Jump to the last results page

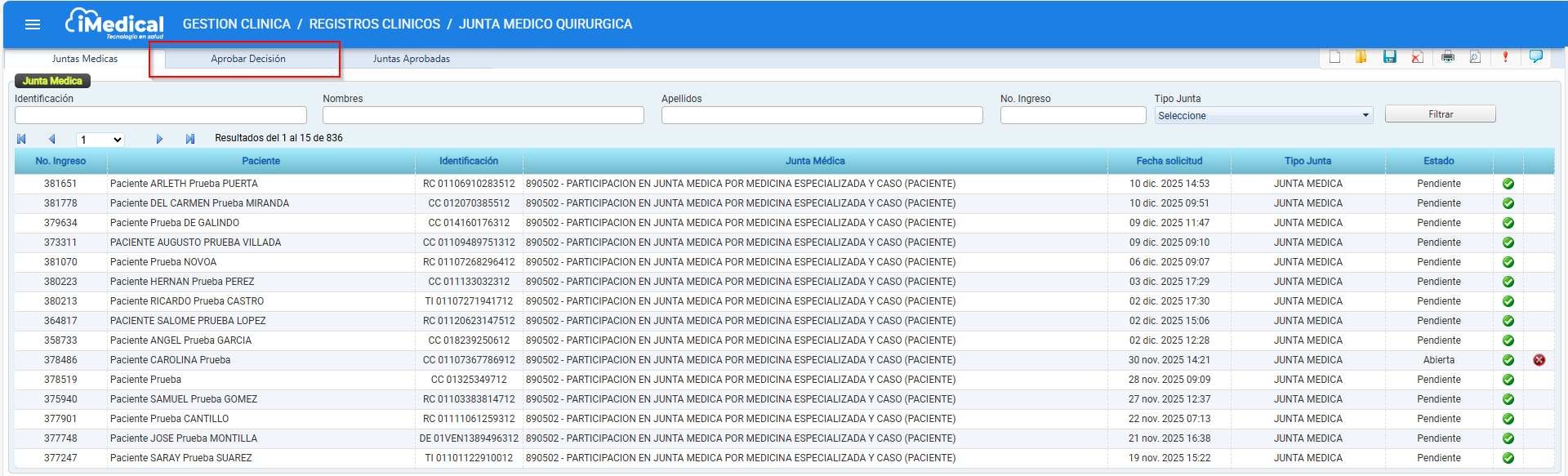click(190, 140)
